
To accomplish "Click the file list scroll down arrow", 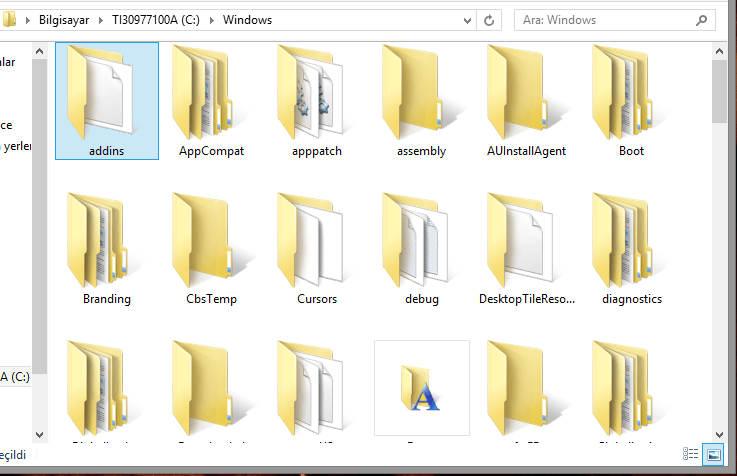I will point(719,435).
